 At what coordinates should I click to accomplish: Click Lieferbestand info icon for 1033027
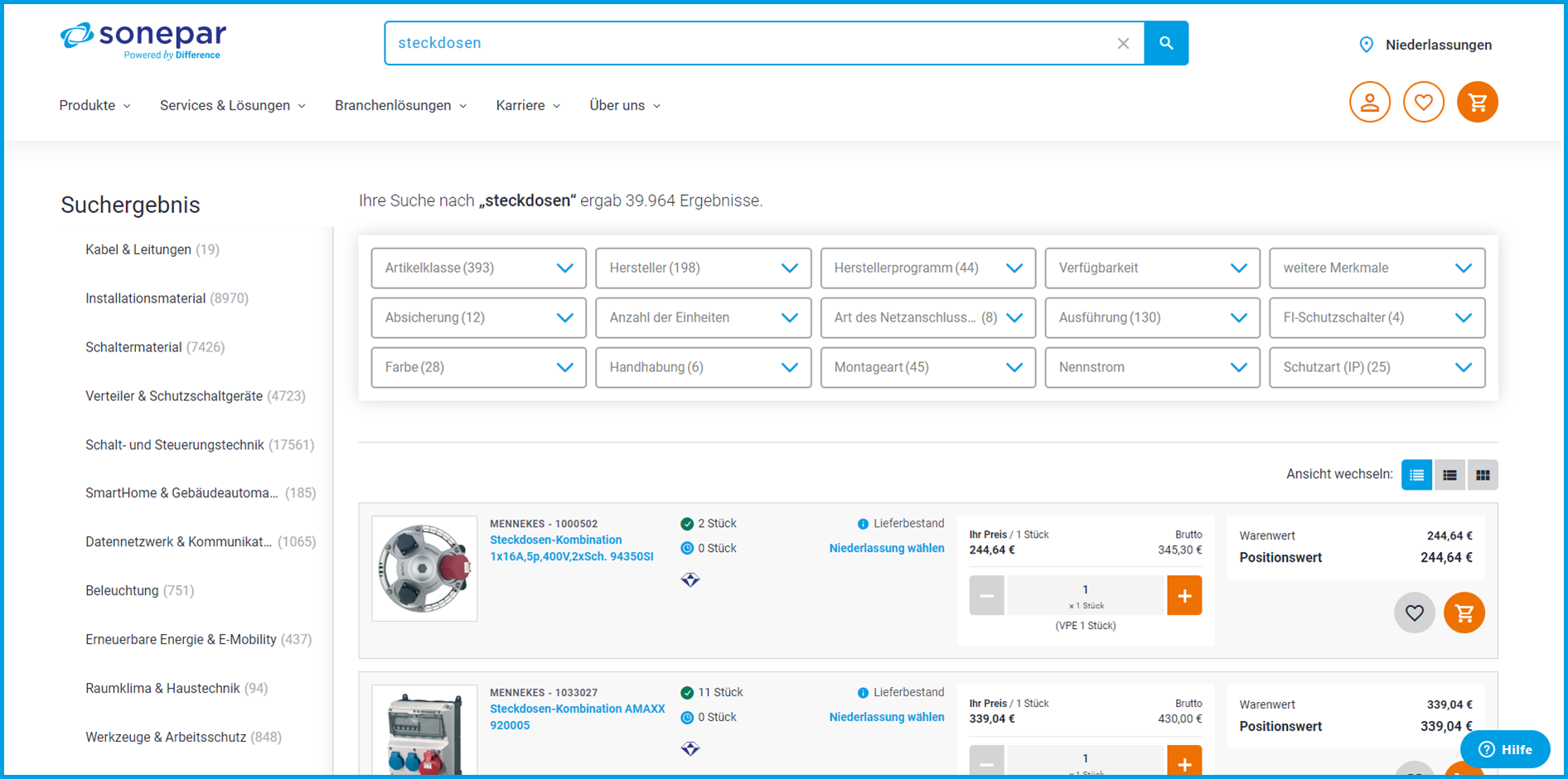[x=863, y=693]
